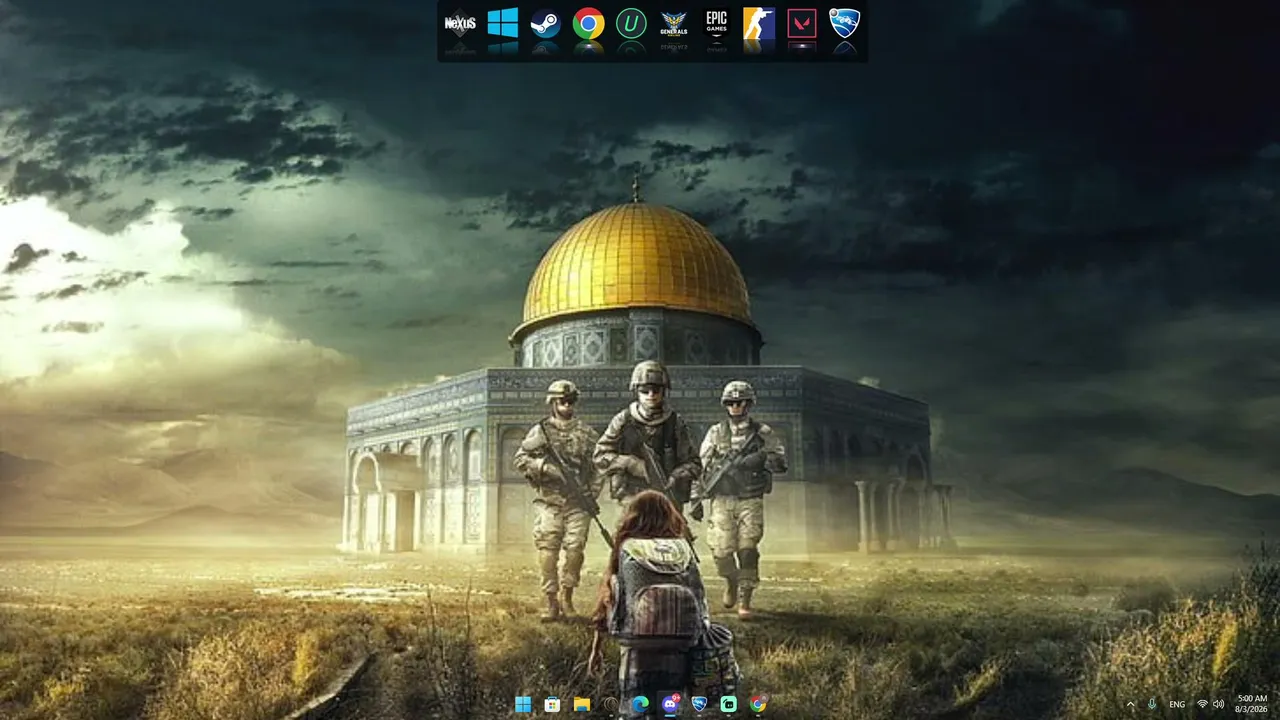This screenshot has width=1280, height=720.
Task: Switch to Discord on the taskbar
Action: (670, 704)
